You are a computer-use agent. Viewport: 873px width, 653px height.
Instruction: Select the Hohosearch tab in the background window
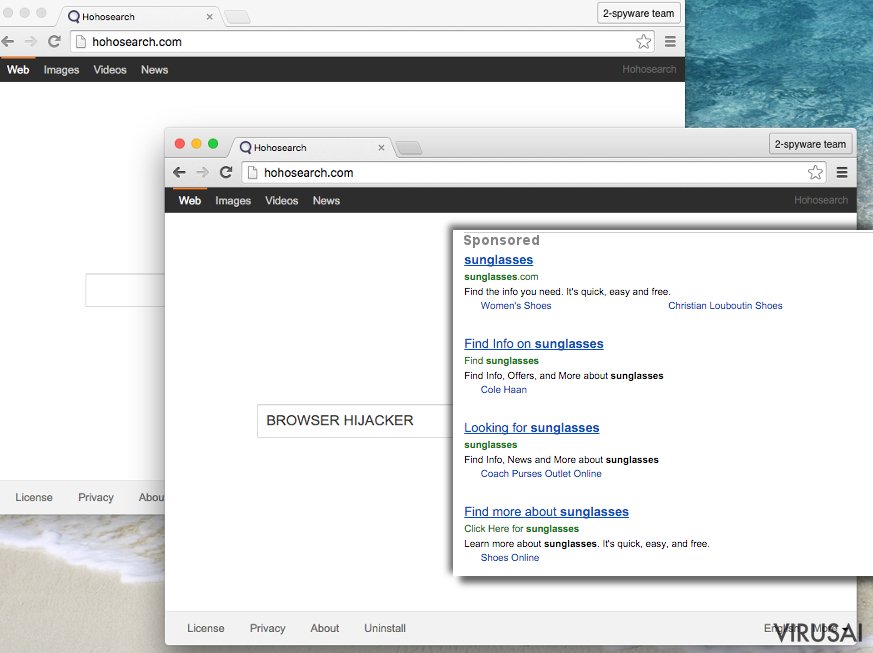pos(138,17)
